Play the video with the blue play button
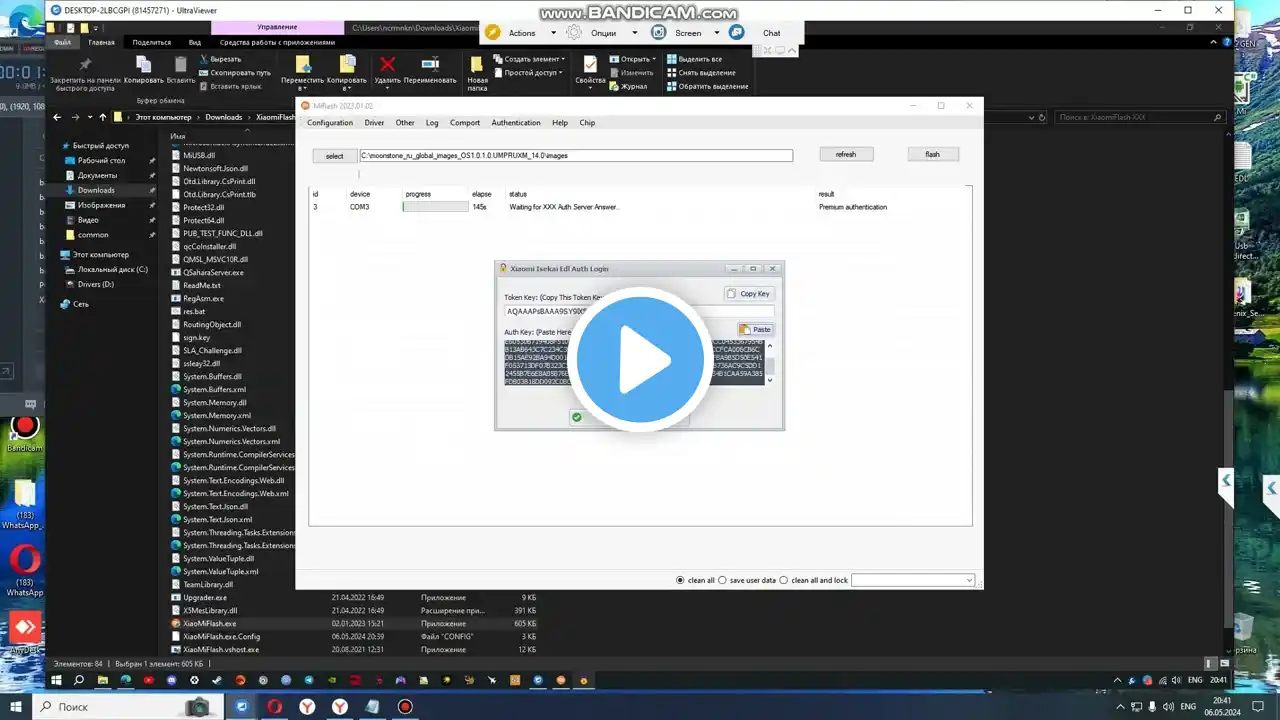The width and height of the screenshot is (1280, 720). 640,361
